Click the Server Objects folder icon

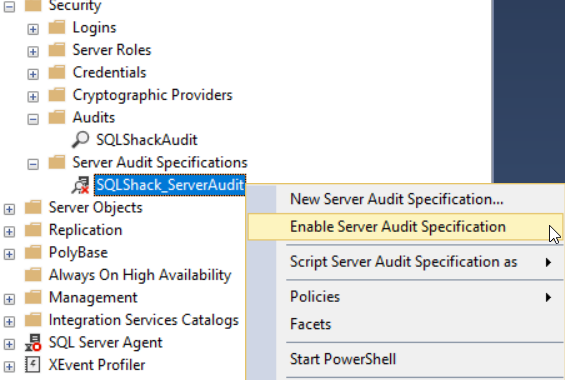(x=33, y=207)
